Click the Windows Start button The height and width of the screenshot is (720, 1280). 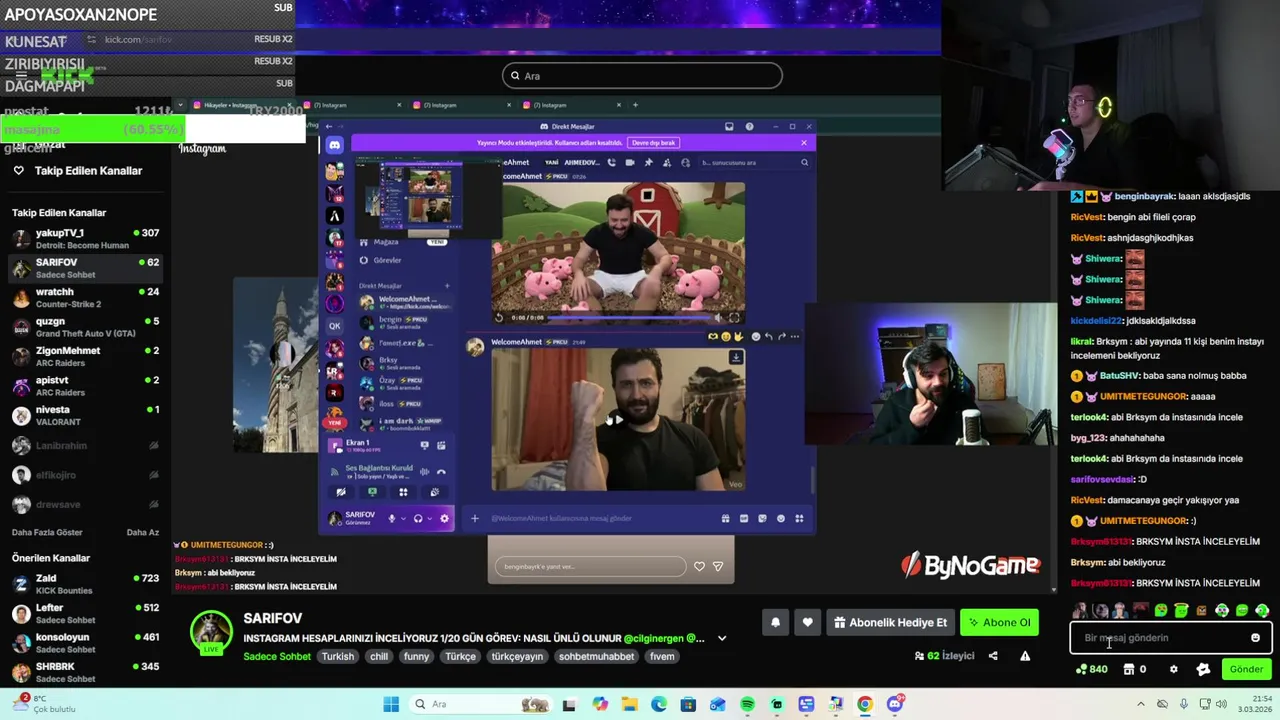tap(391, 704)
